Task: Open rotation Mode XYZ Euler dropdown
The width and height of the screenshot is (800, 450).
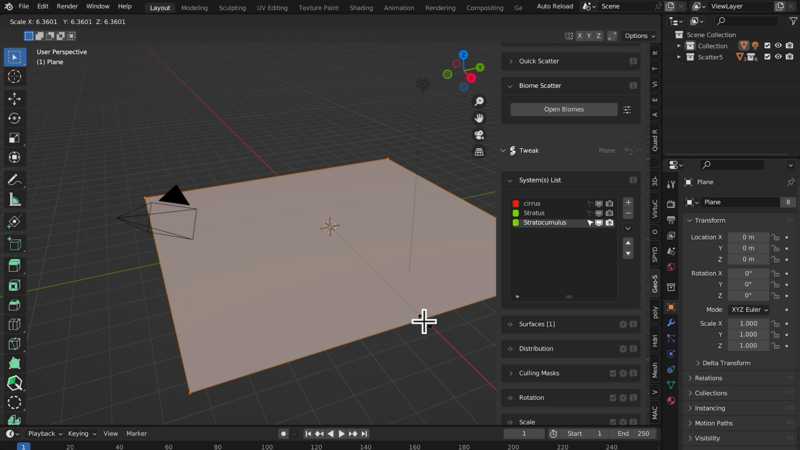Action: point(749,310)
